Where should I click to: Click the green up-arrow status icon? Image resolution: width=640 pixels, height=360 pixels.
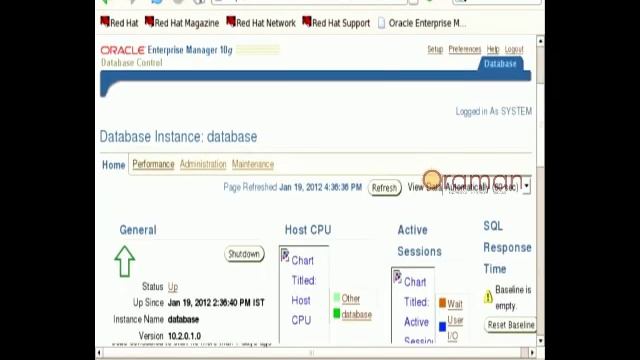tap(124, 261)
